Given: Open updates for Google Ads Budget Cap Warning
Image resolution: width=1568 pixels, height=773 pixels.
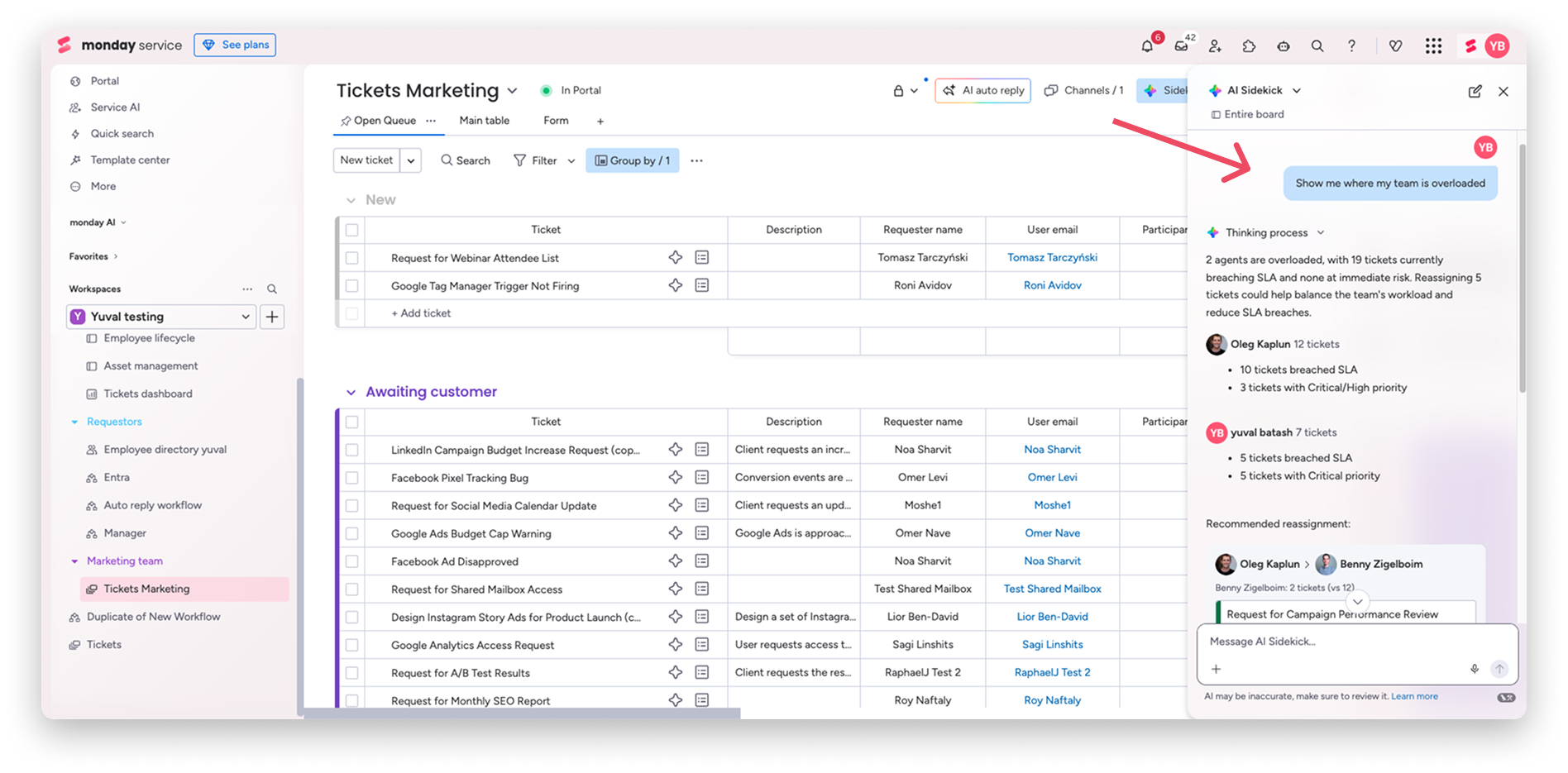Looking at the screenshot, I should tap(702, 533).
